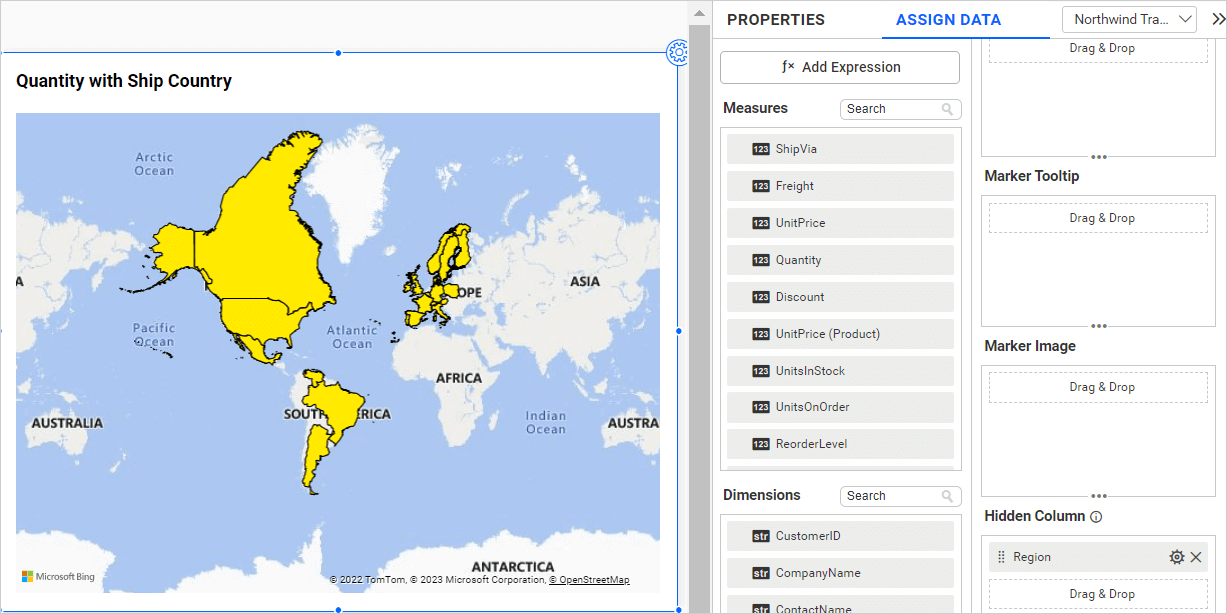Expand the Marker Image section resize dots
Screen dimensions: 1227x614
click(x=1099, y=496)
